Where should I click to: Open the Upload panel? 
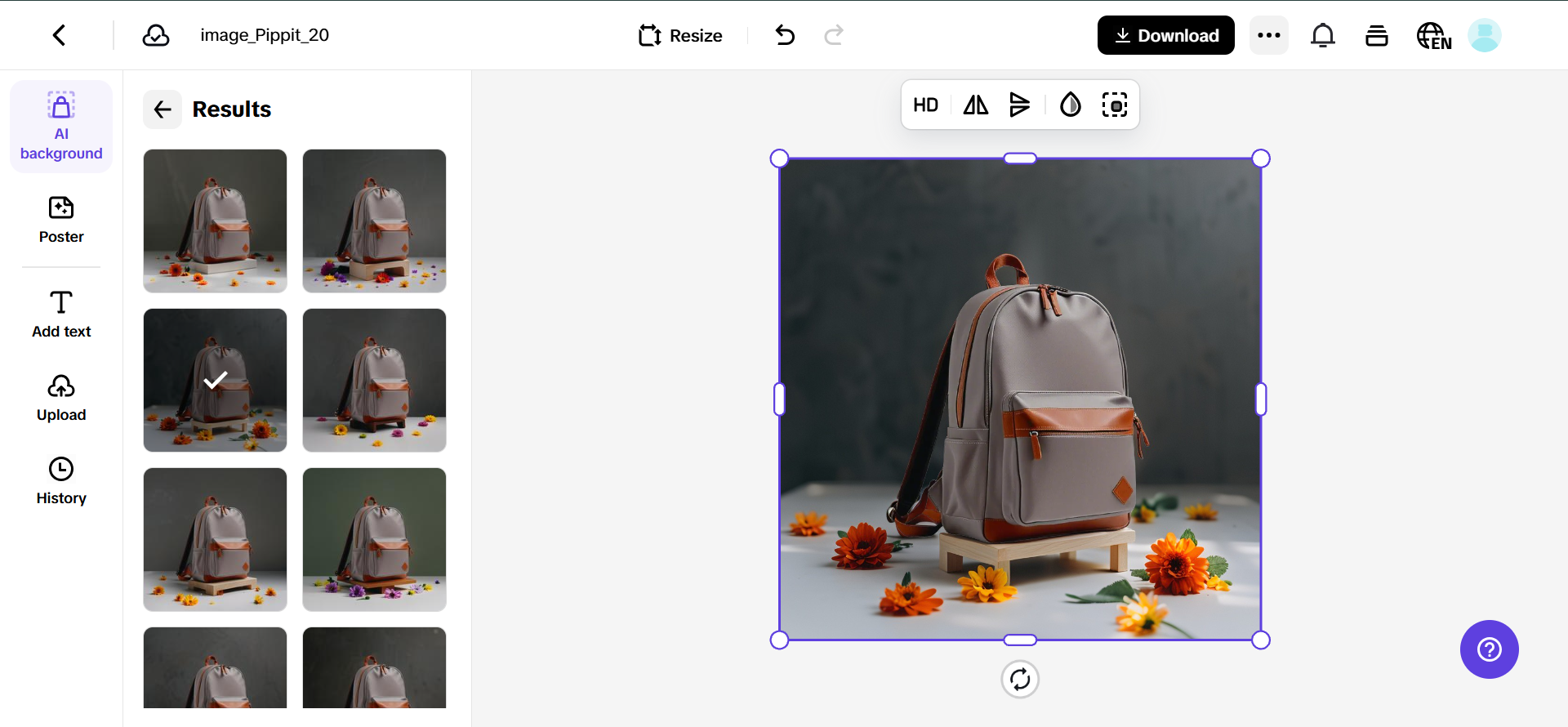61,398
